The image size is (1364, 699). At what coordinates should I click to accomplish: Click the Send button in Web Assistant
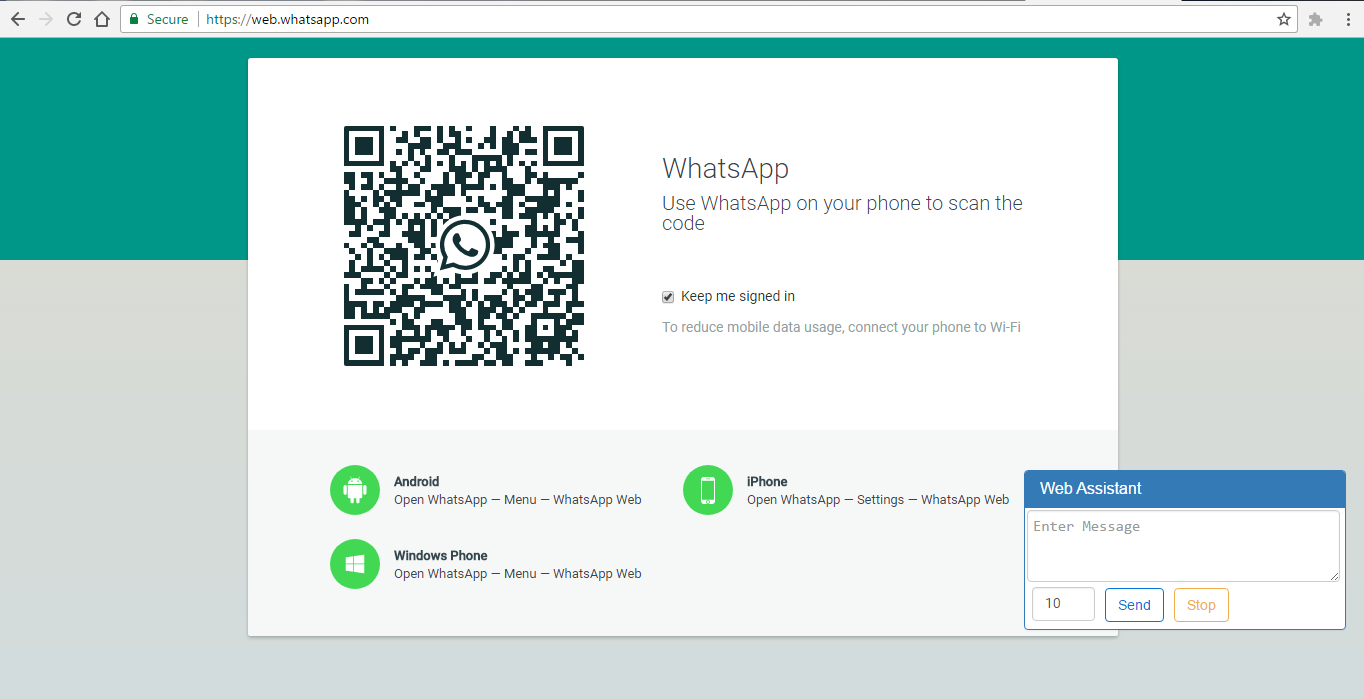pyautogui.click(x=1134, y=605)
